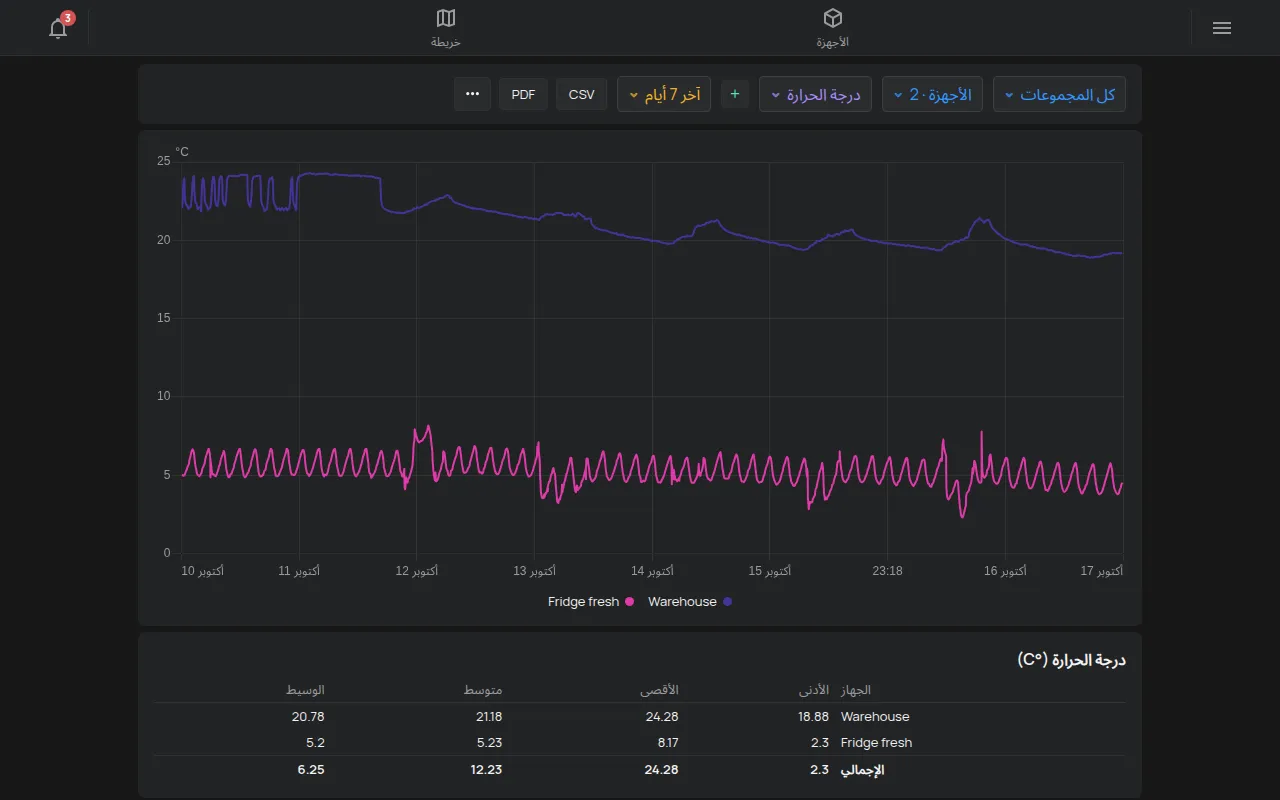Sort by minimum column header (الأدنى)

pos(813,690)
